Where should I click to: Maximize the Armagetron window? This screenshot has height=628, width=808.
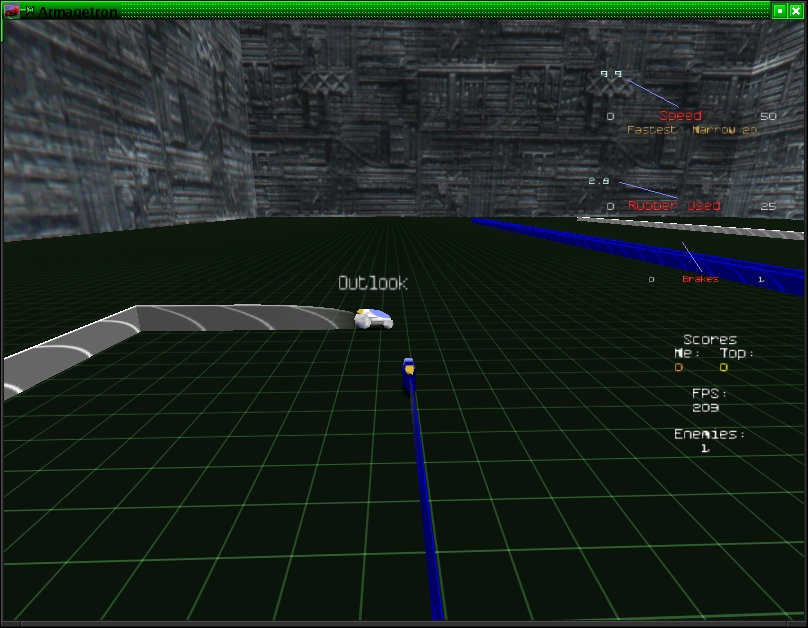[x=779, y=11]
